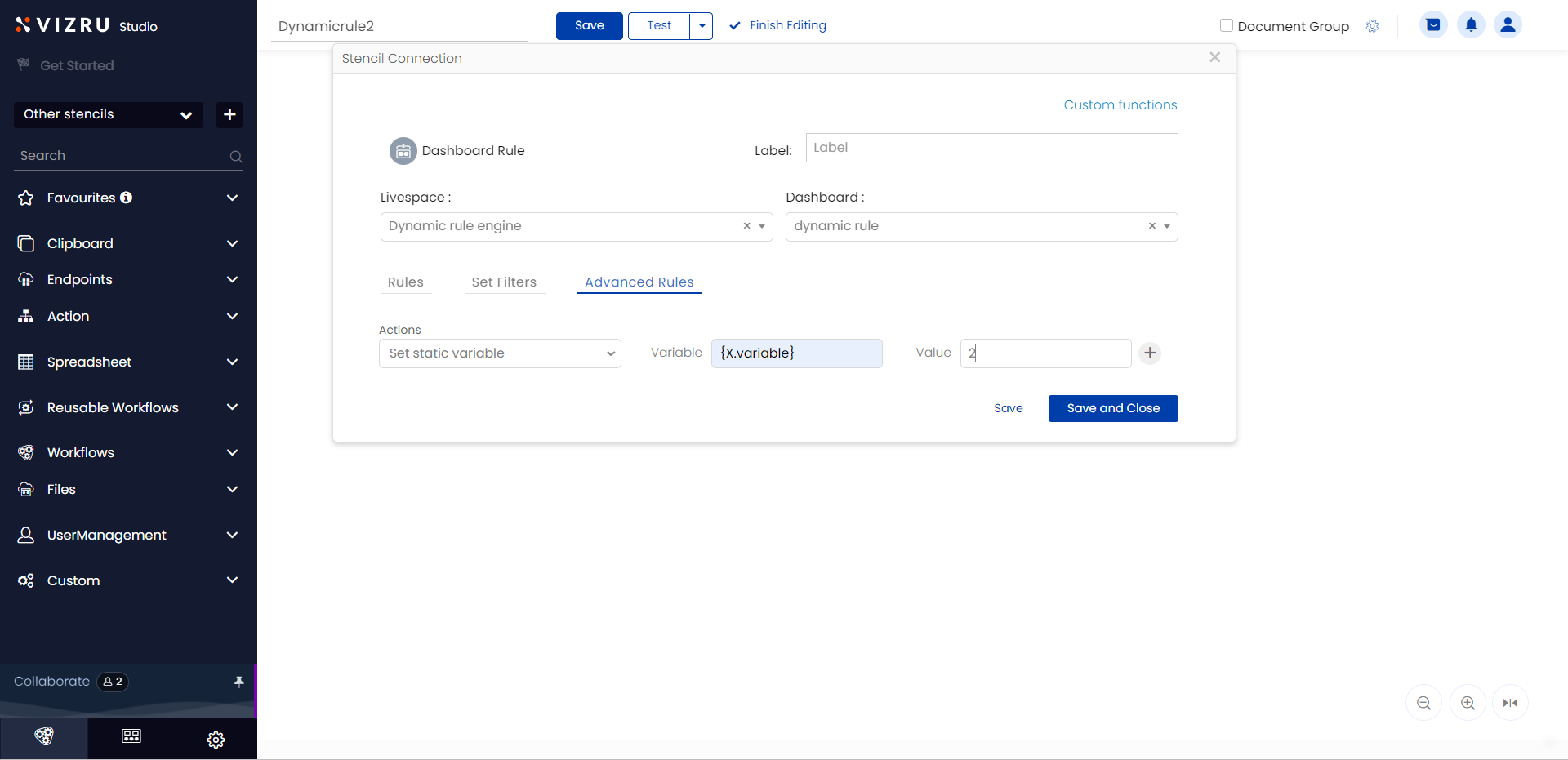The width and height of the screenshot is (1568, 760).
Task: Open the notifications bell icon
Action: [1471, 25]
